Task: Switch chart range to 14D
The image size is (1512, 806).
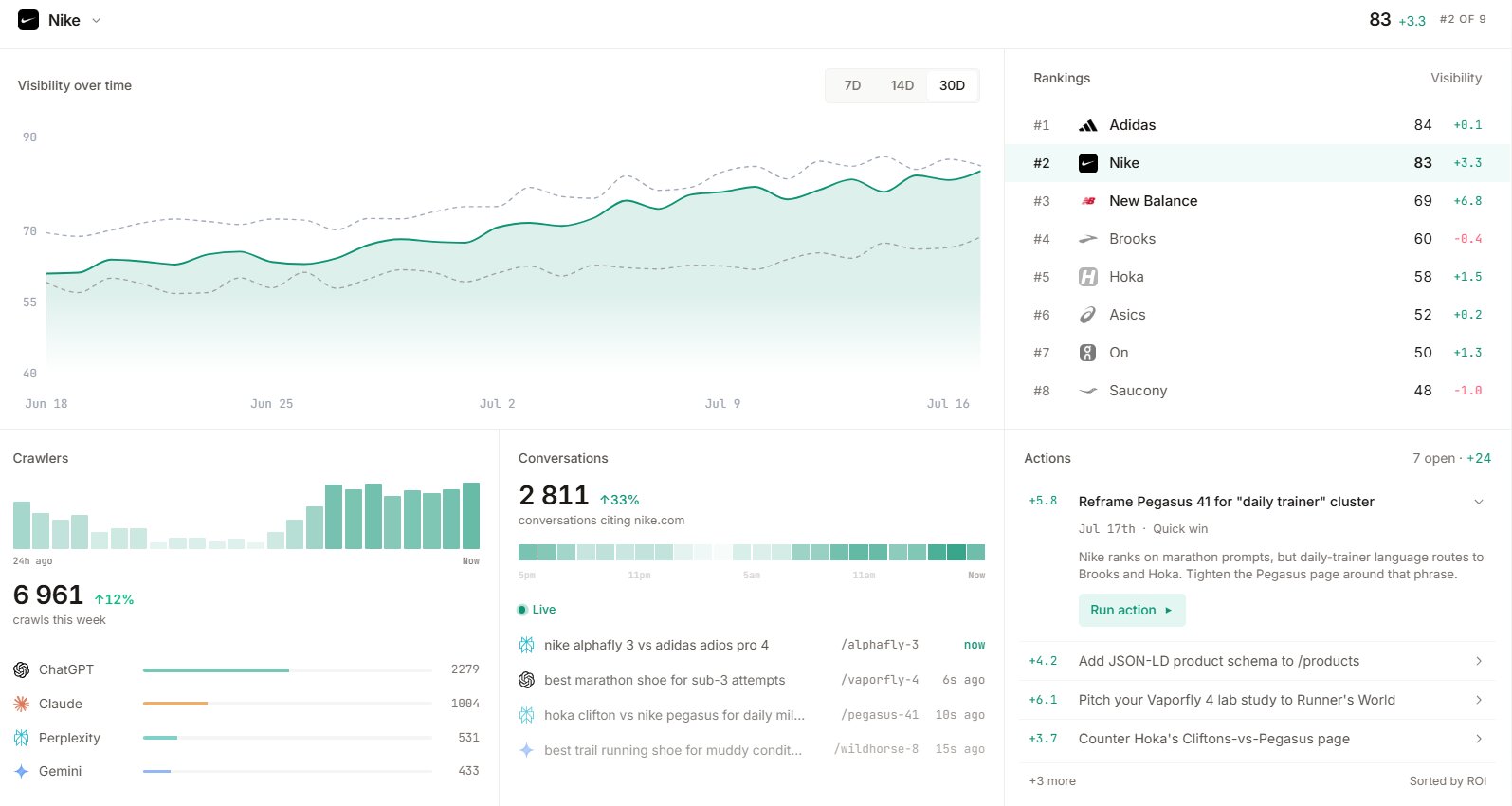Action: click(x=902, y=85)
